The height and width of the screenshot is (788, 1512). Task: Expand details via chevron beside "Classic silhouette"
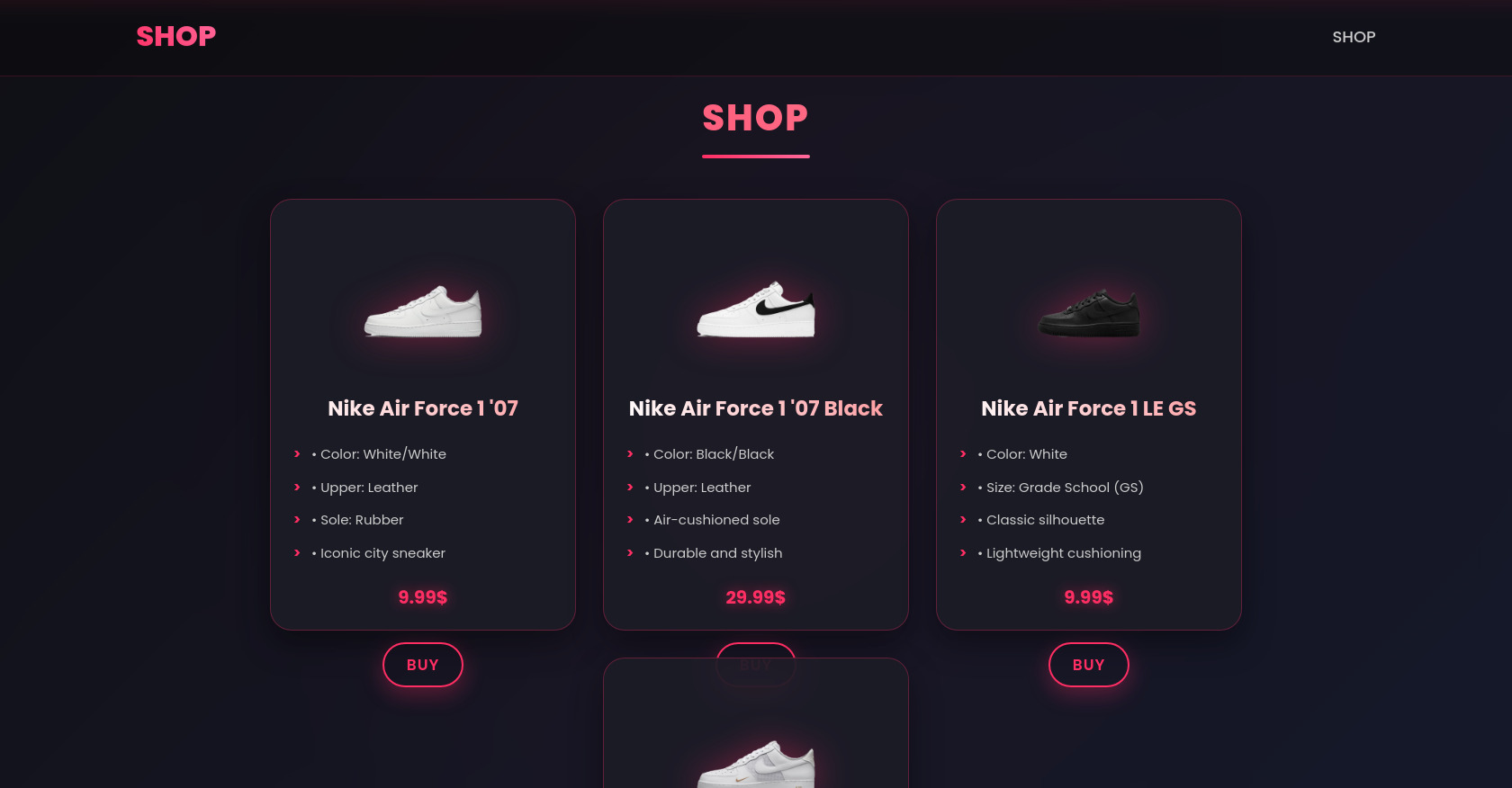pos(963,520)
